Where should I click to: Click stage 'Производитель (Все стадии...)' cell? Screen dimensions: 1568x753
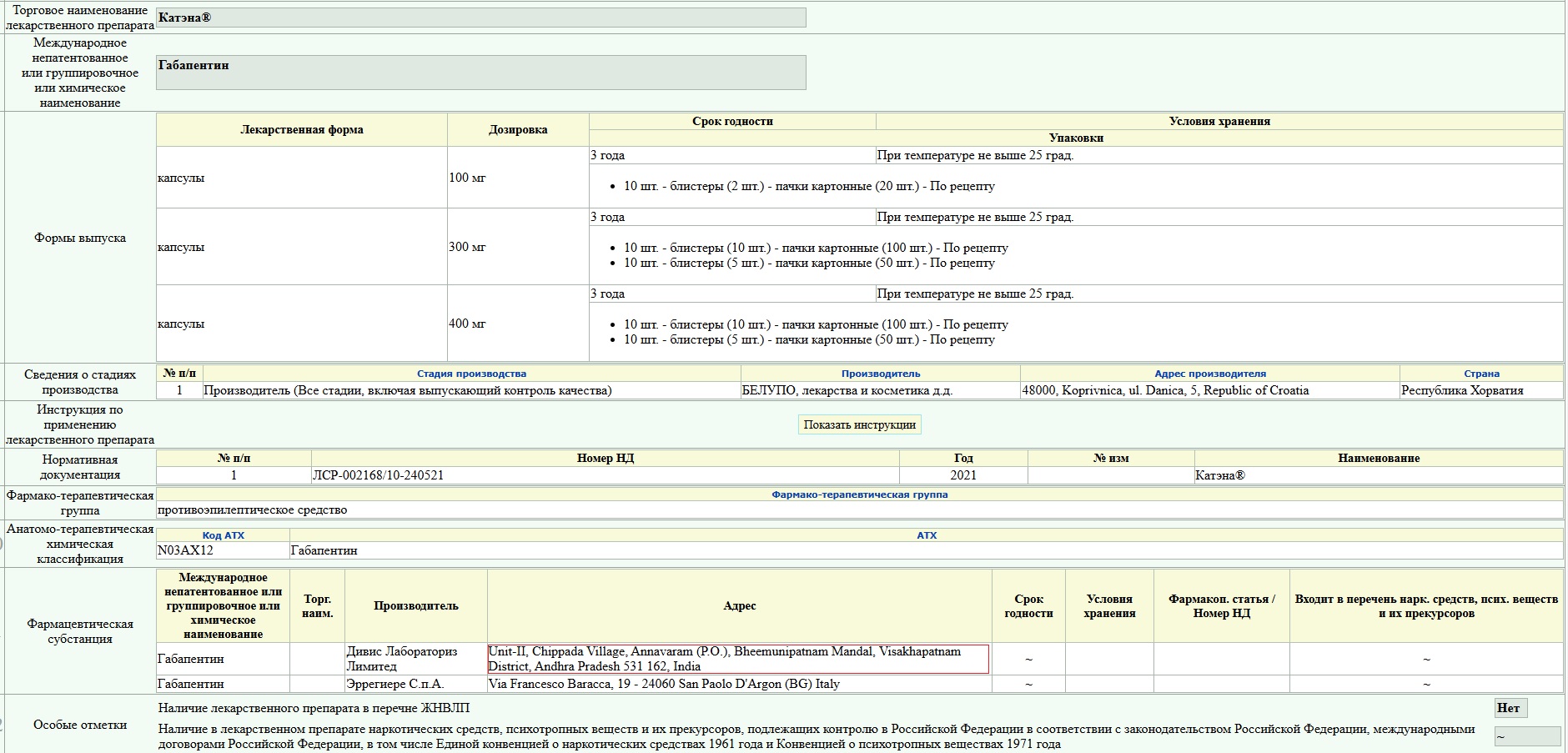(472, 390)
